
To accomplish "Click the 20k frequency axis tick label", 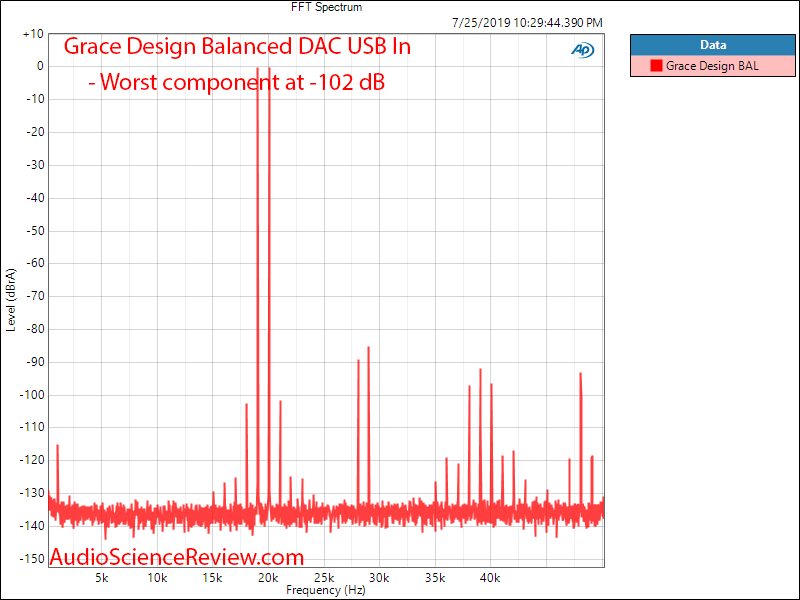I will 268,578.
